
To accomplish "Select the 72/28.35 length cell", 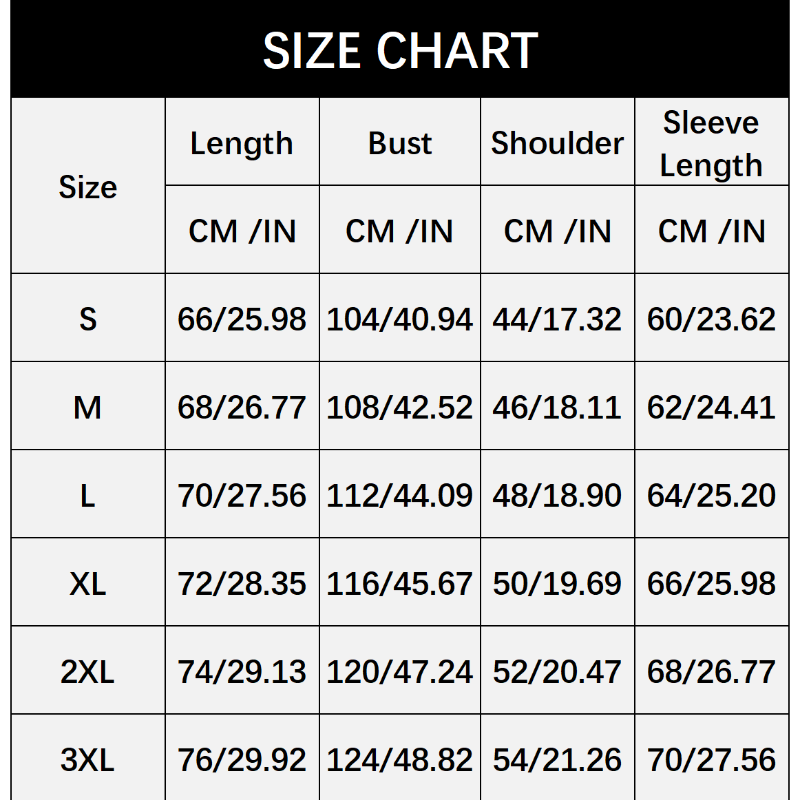I will (242, 583).
